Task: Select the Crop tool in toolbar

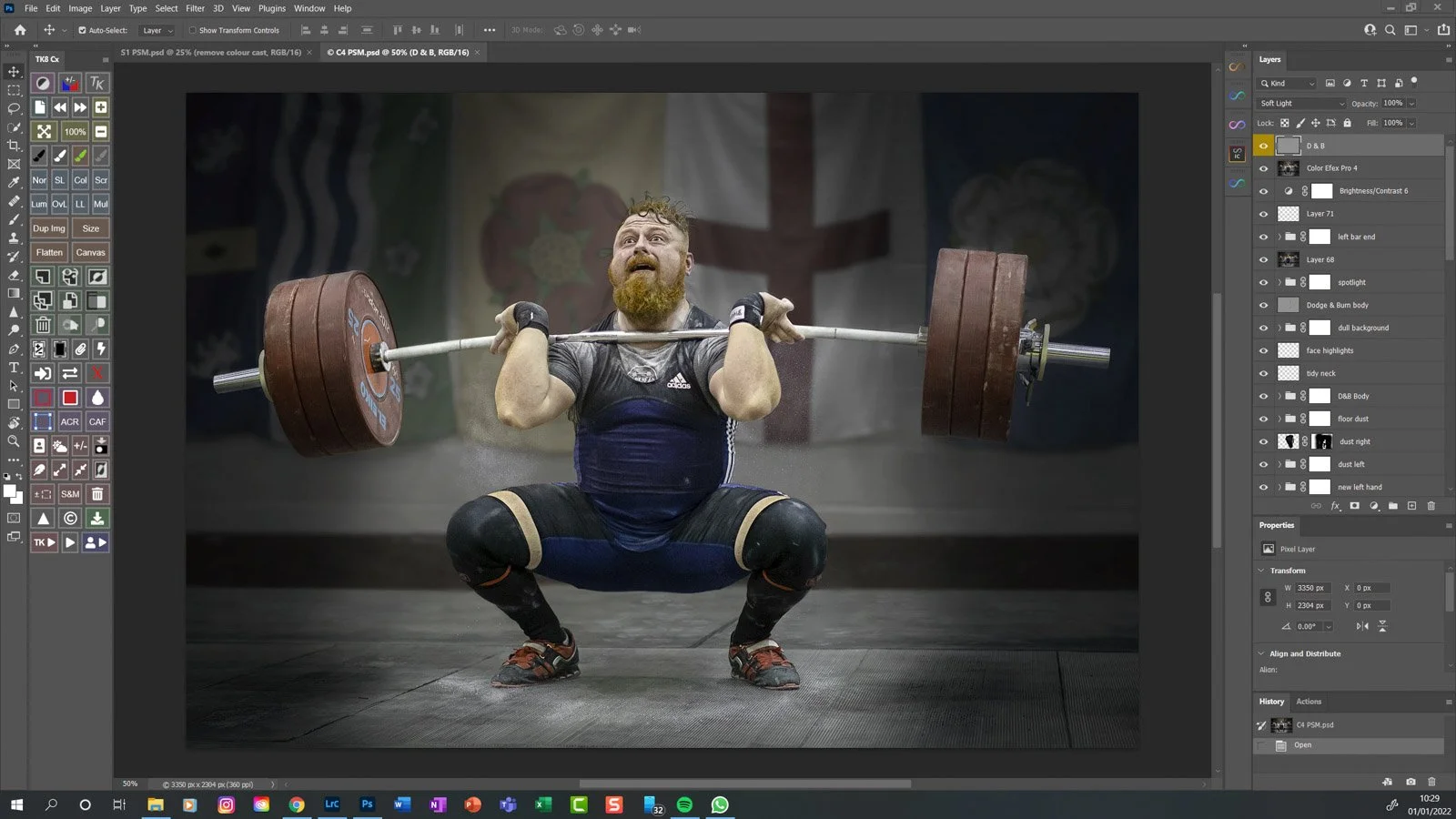Action: (14, 146)
